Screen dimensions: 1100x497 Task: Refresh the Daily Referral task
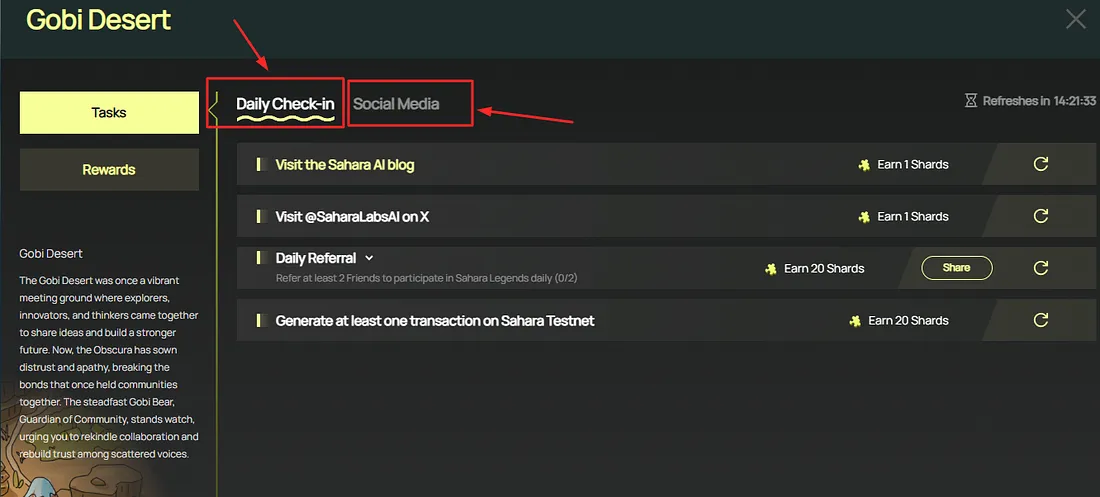coord(1040,268)
